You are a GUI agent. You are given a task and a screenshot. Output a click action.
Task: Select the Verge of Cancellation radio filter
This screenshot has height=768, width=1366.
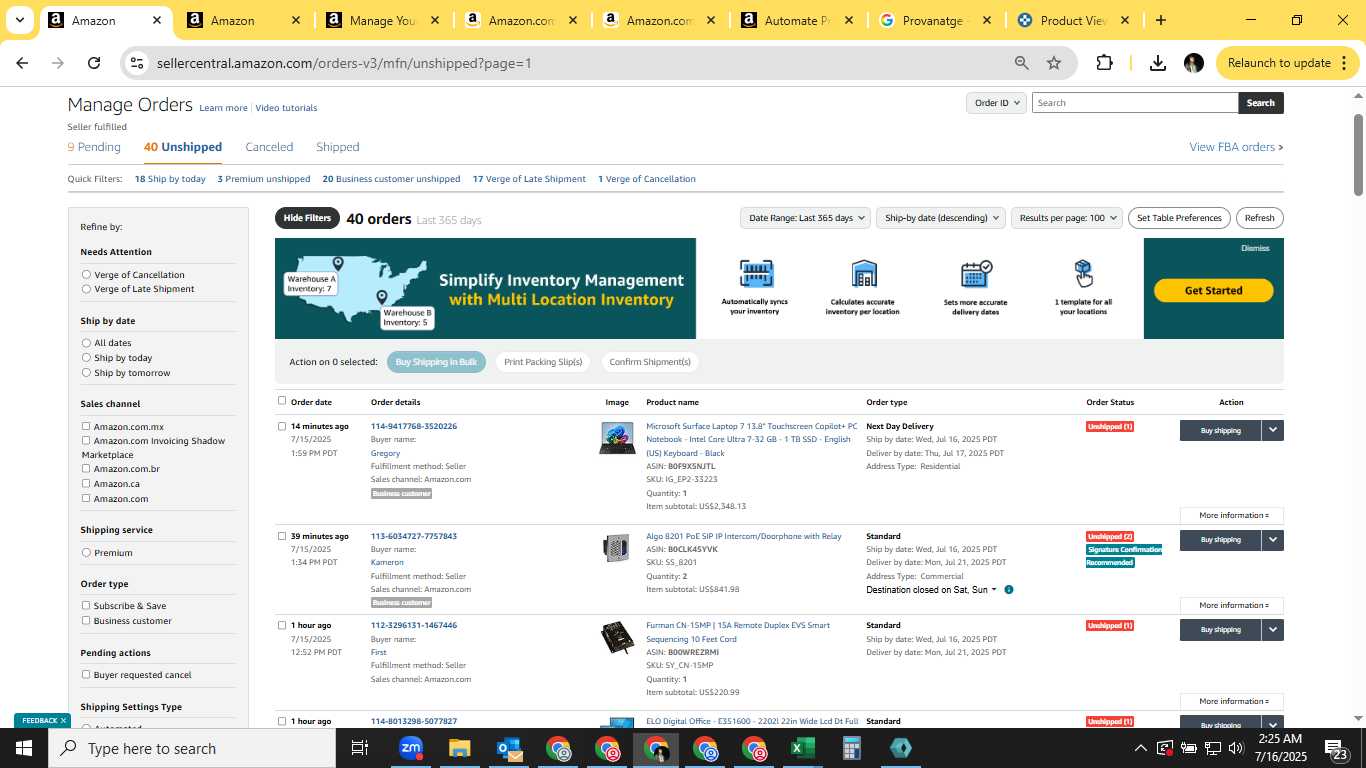point(86,274)
